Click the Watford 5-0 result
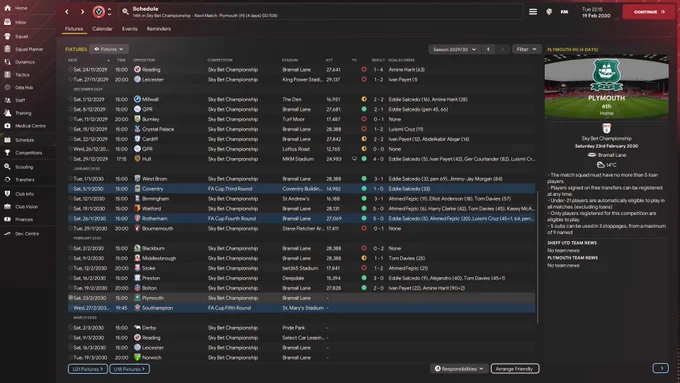Screen dimensions: 680x383 tap(378, 209)
